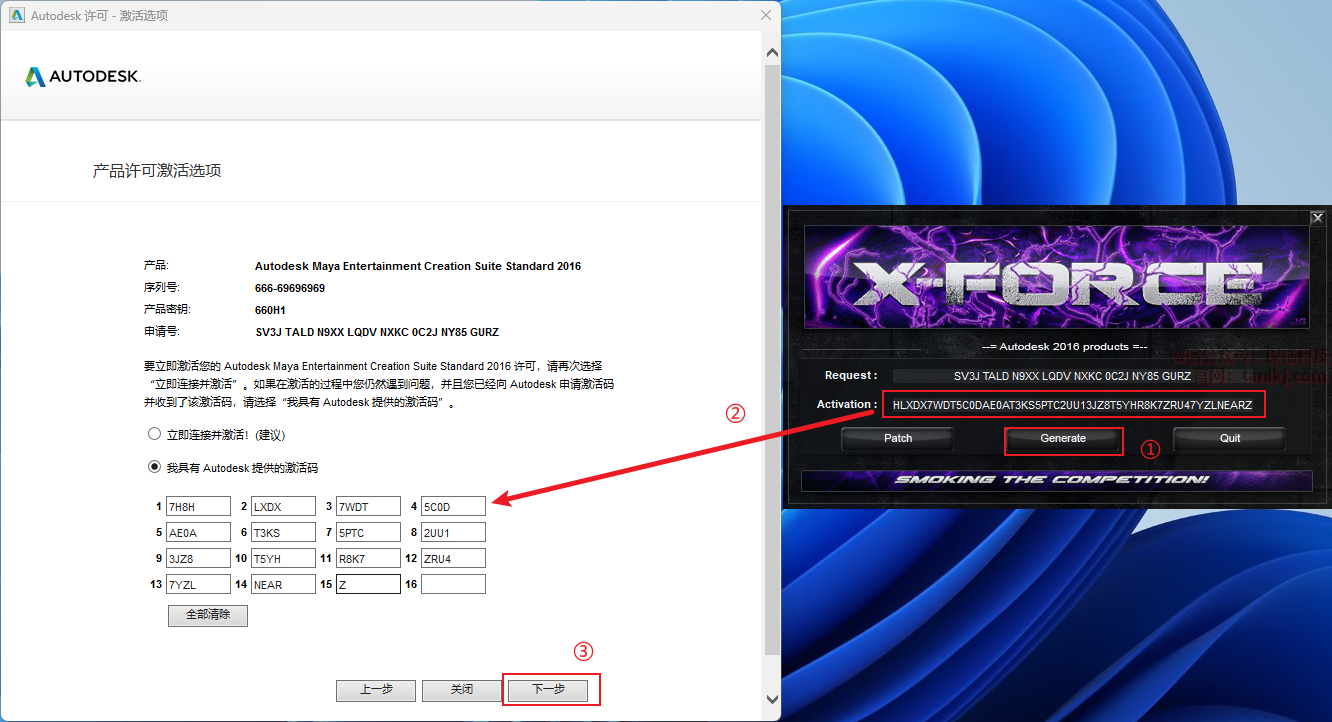
Task: Click activation code field 12 containing ZRU4
Action: pyautogui.click(x=453, y=558)
